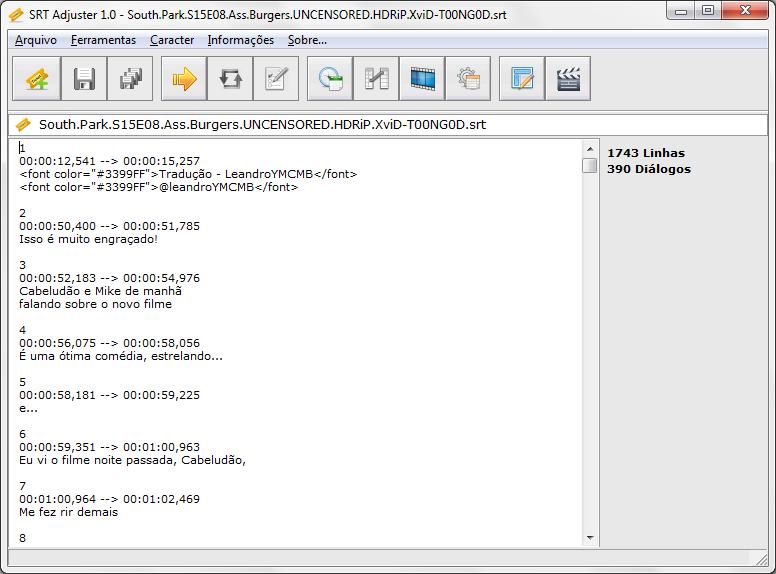Image resolution: width=776 pixels, height=574 pixels.
Task: Click line 'Cabeludão e Mike de manhã'
Action: click(x=100, y=291)
